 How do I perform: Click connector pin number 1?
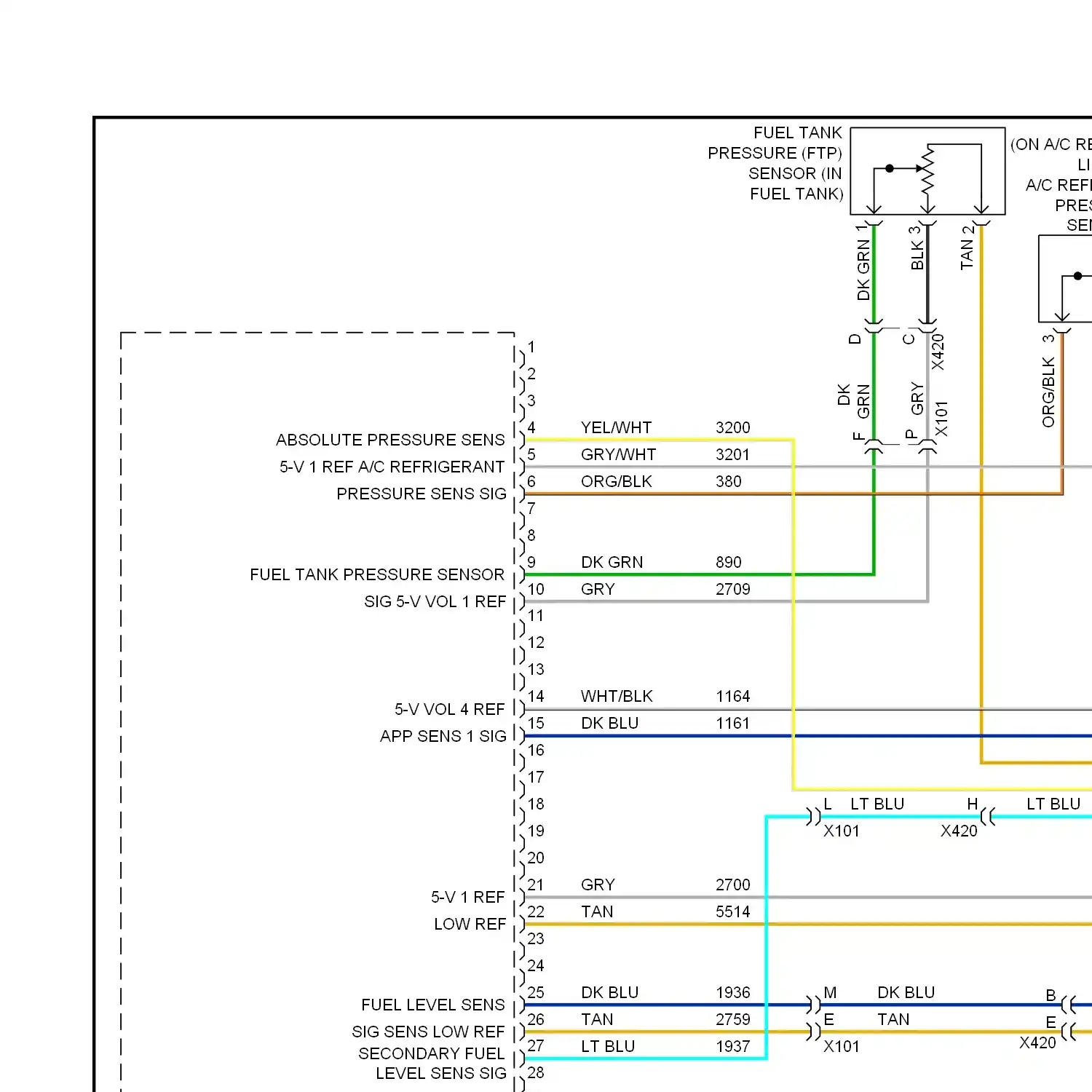(531, 347)
